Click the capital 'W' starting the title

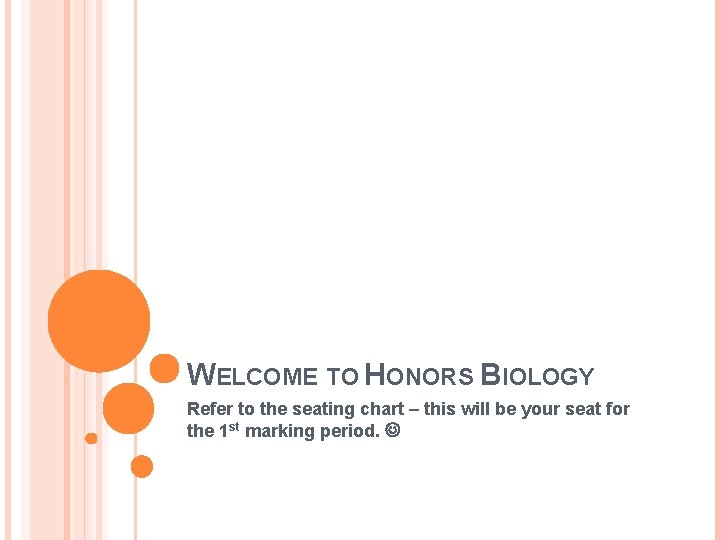point(200,375)
